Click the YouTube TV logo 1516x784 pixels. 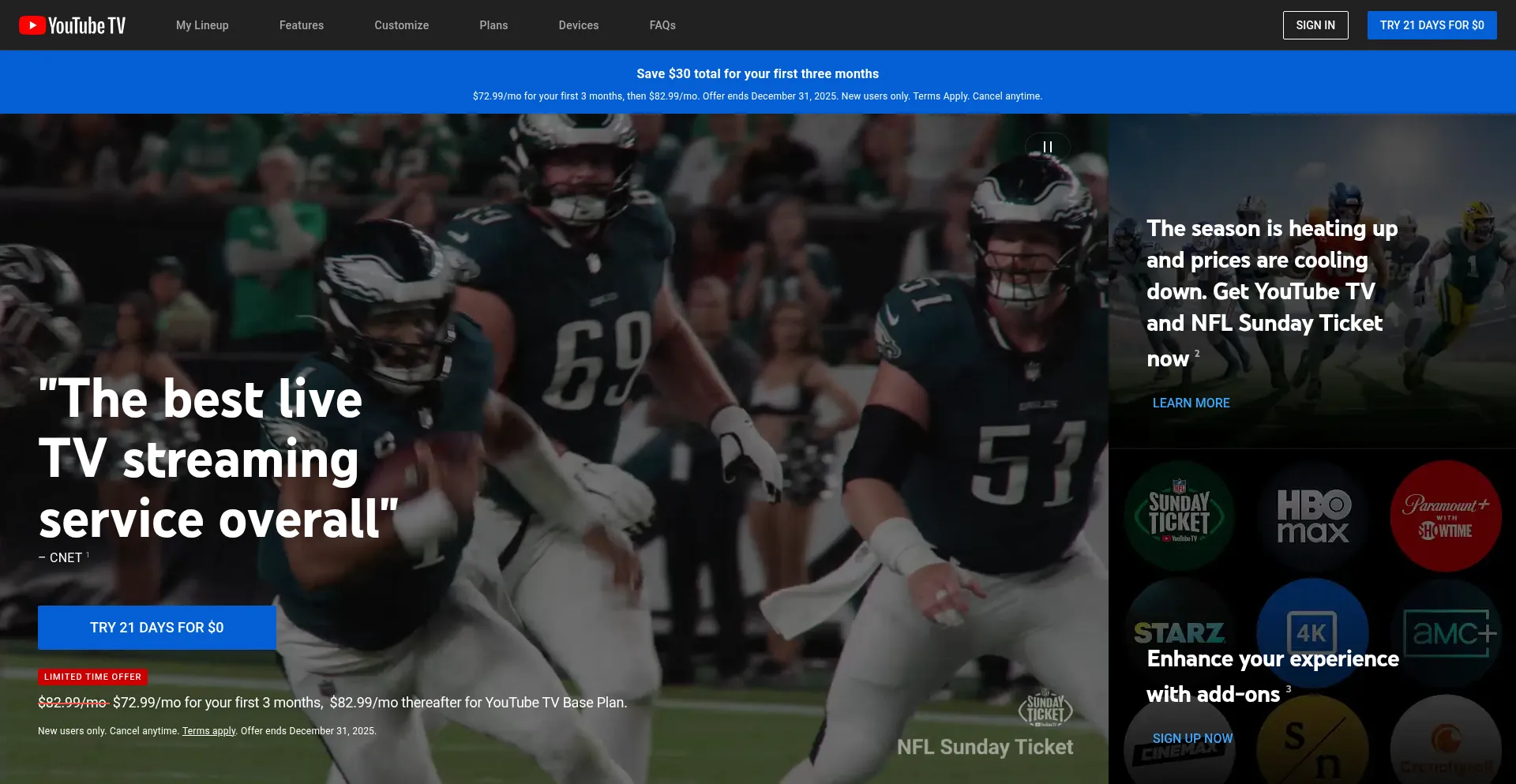72,25
